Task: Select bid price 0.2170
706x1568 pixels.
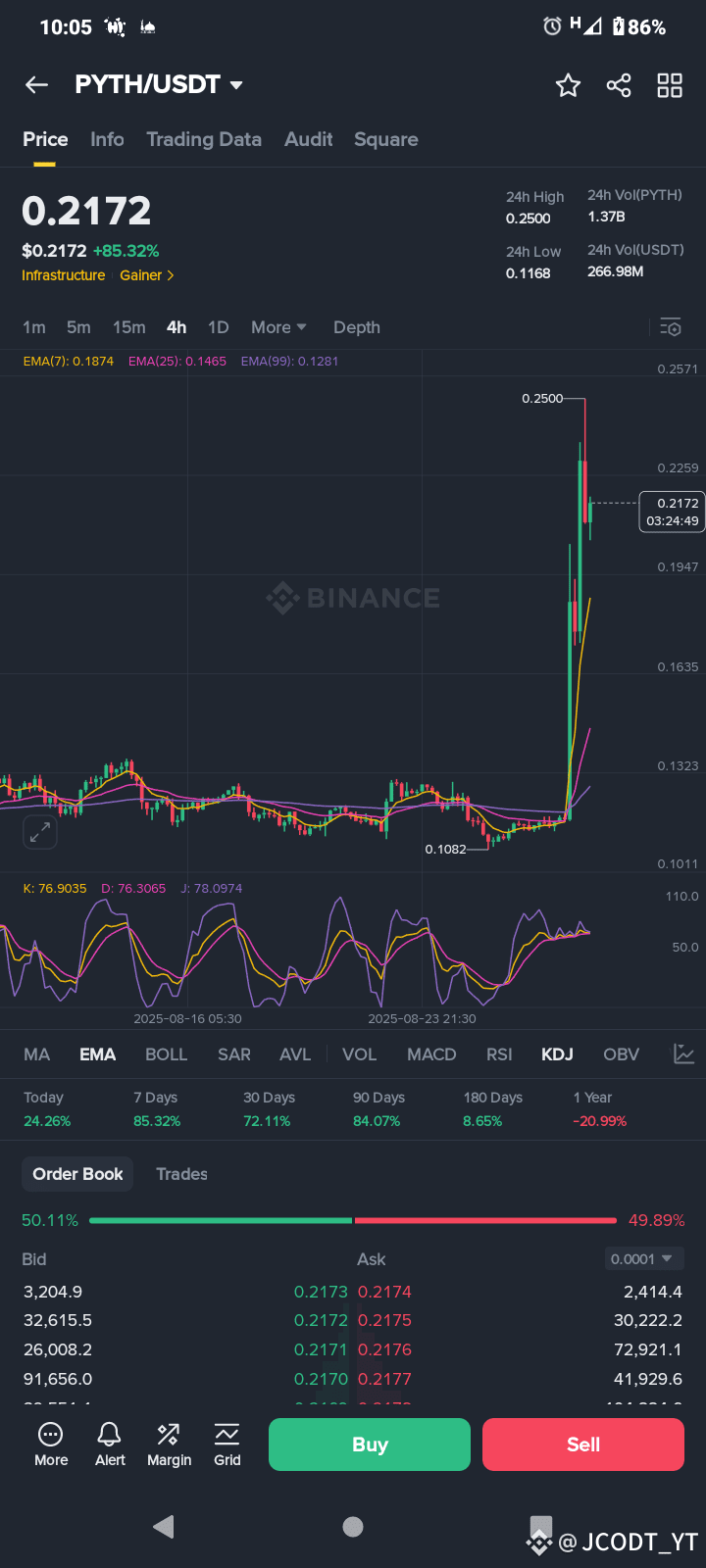Action: click(x=321, y=1379)
